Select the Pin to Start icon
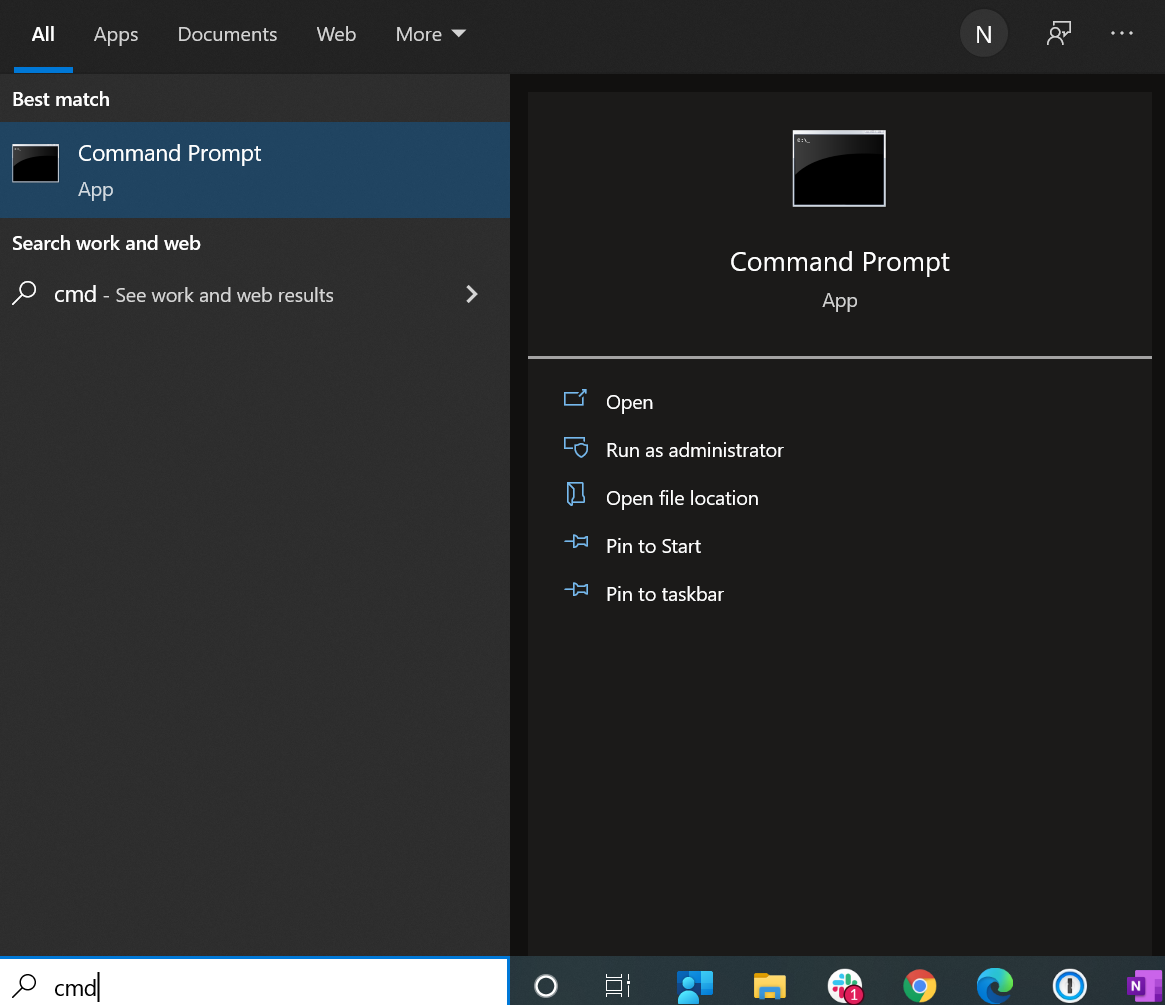 pyautogui.click(x=576, y=543)
